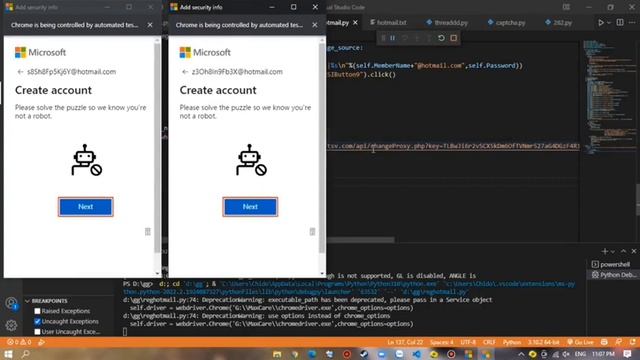
Task: Maximize the terminal panel
Action: pyautogui.click(x=623, y=251)
